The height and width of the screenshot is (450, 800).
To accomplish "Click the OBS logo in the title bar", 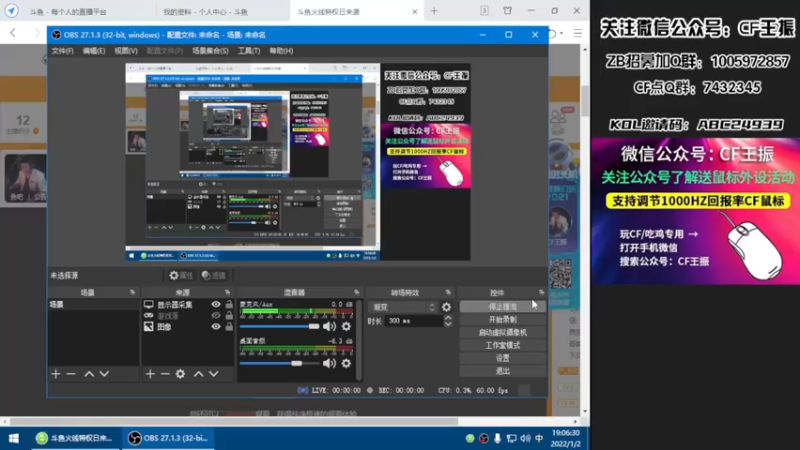I will (56, 35).
